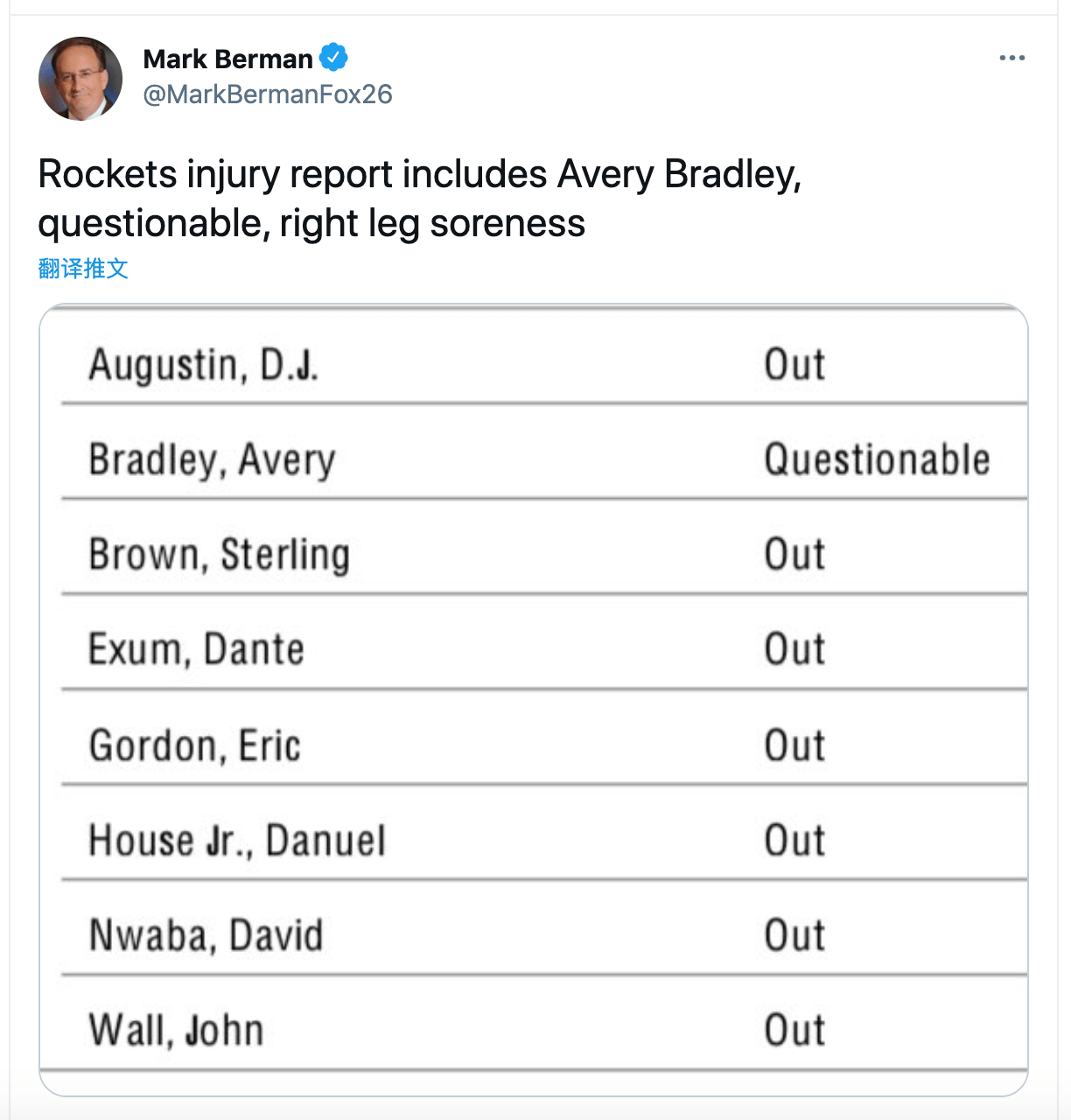Click the House Jr., Danuel row name

[x=237, y=841]
